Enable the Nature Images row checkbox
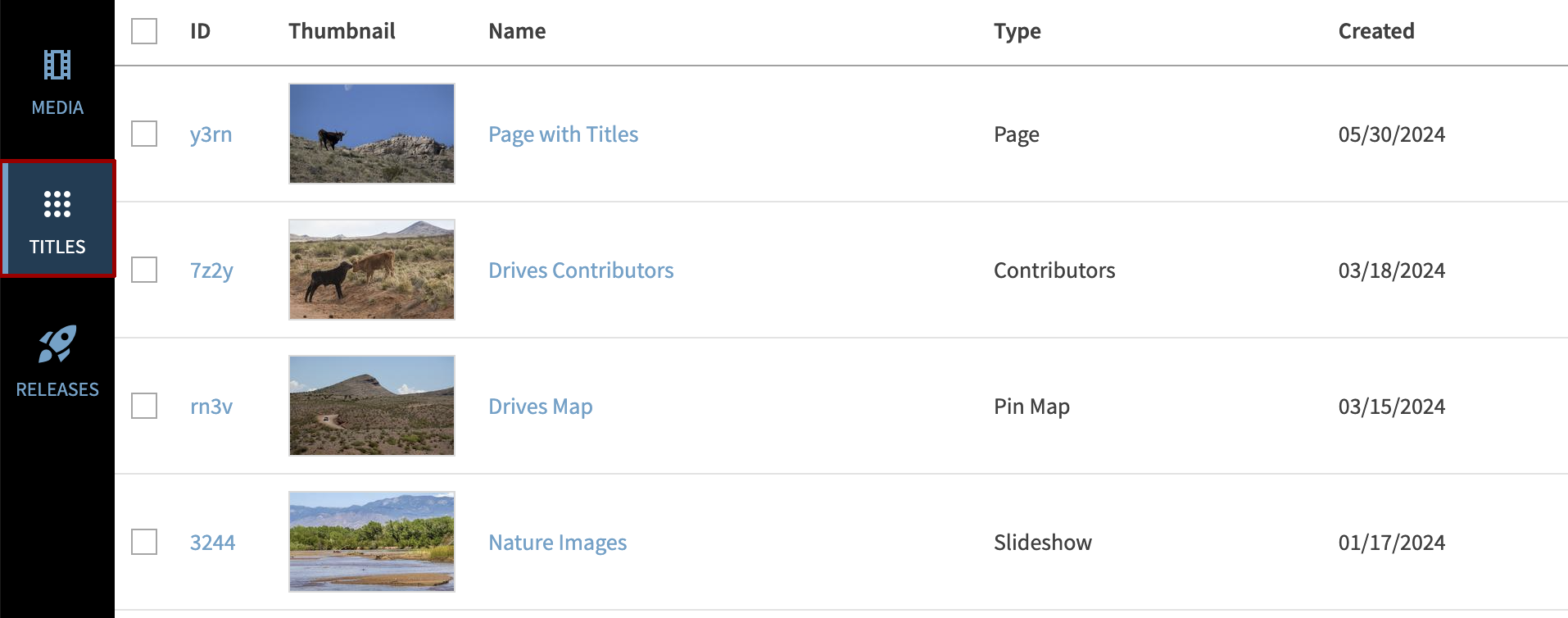Screen dimensions: 1568x618 click(144, 542)
